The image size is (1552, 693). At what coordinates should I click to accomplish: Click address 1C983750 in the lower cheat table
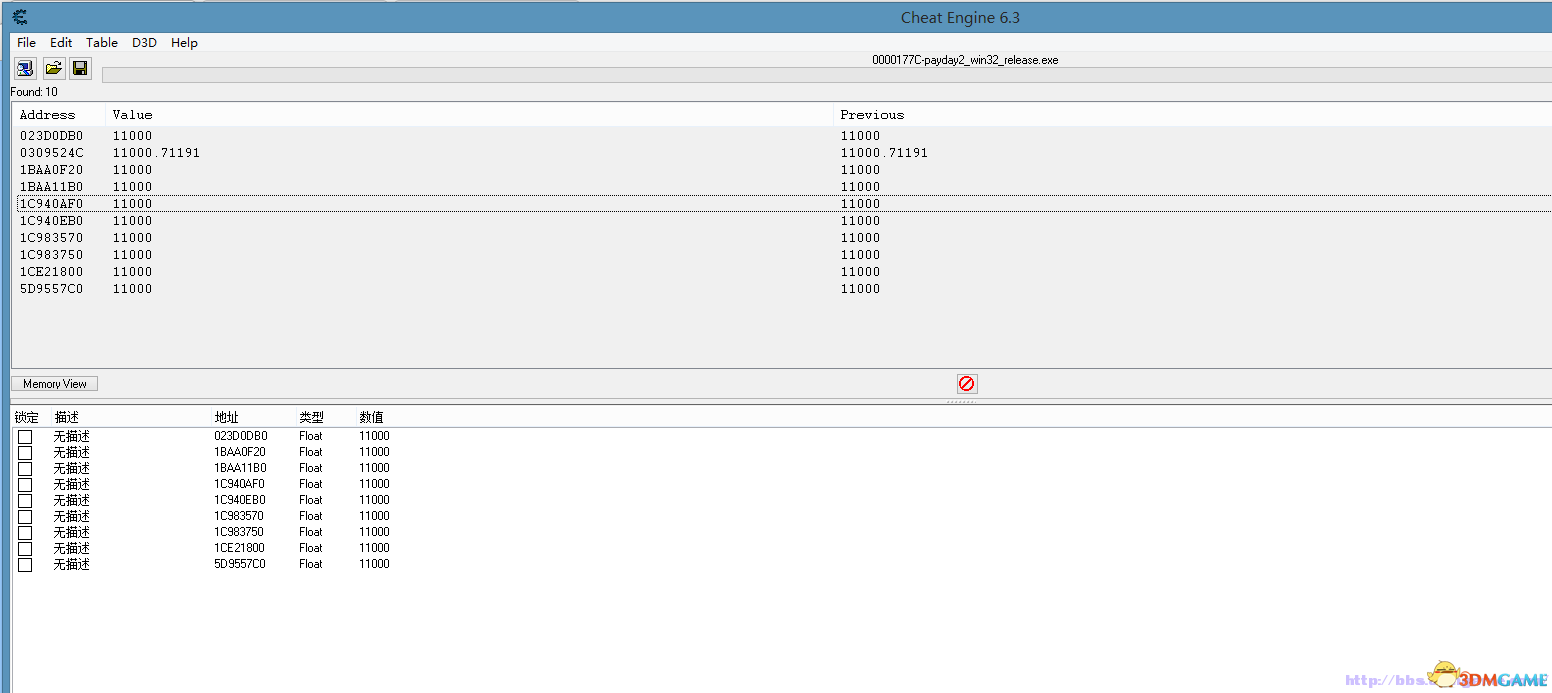[239, 532]
